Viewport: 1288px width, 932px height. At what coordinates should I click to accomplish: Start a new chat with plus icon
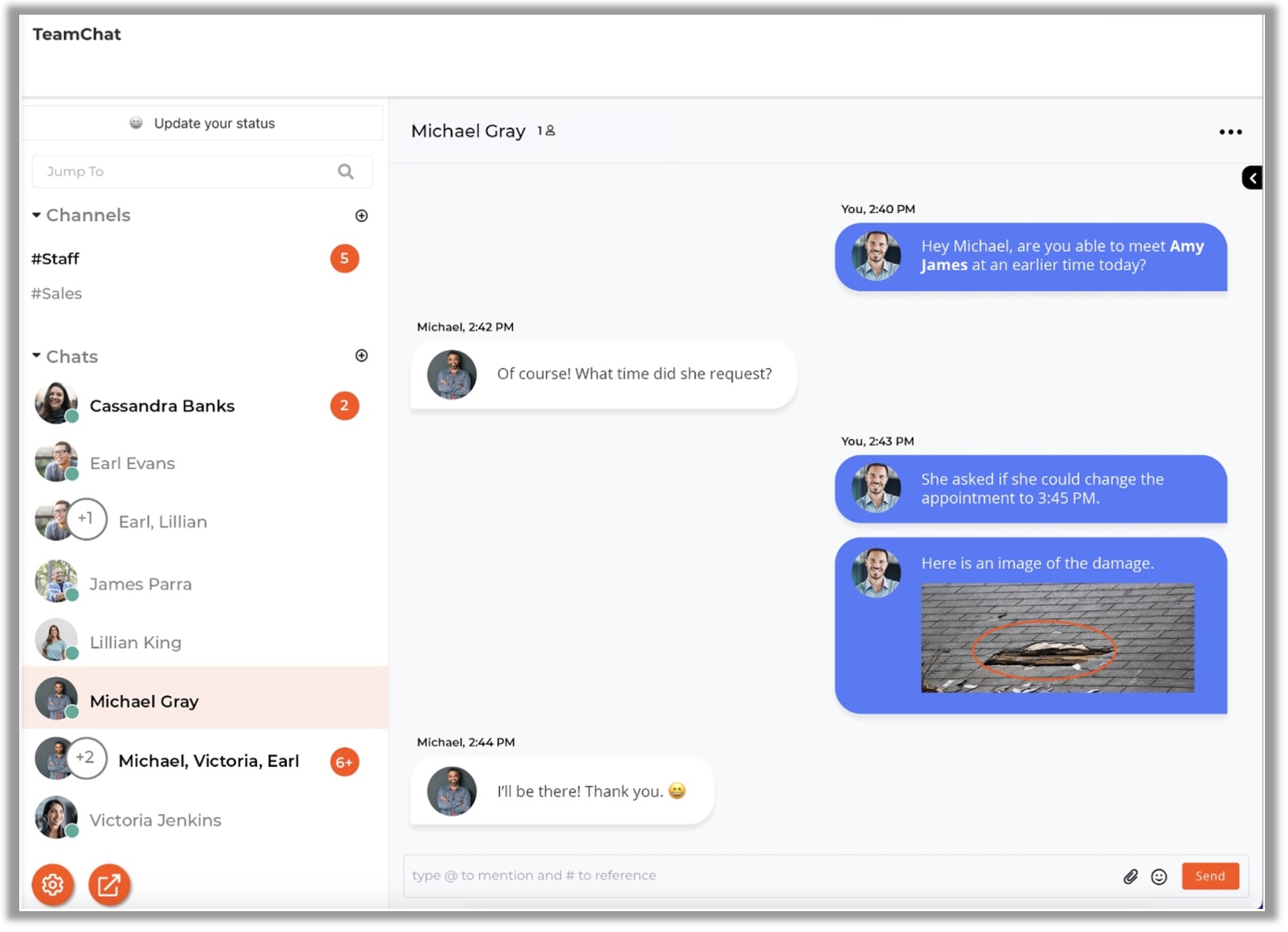click(361, 356)
